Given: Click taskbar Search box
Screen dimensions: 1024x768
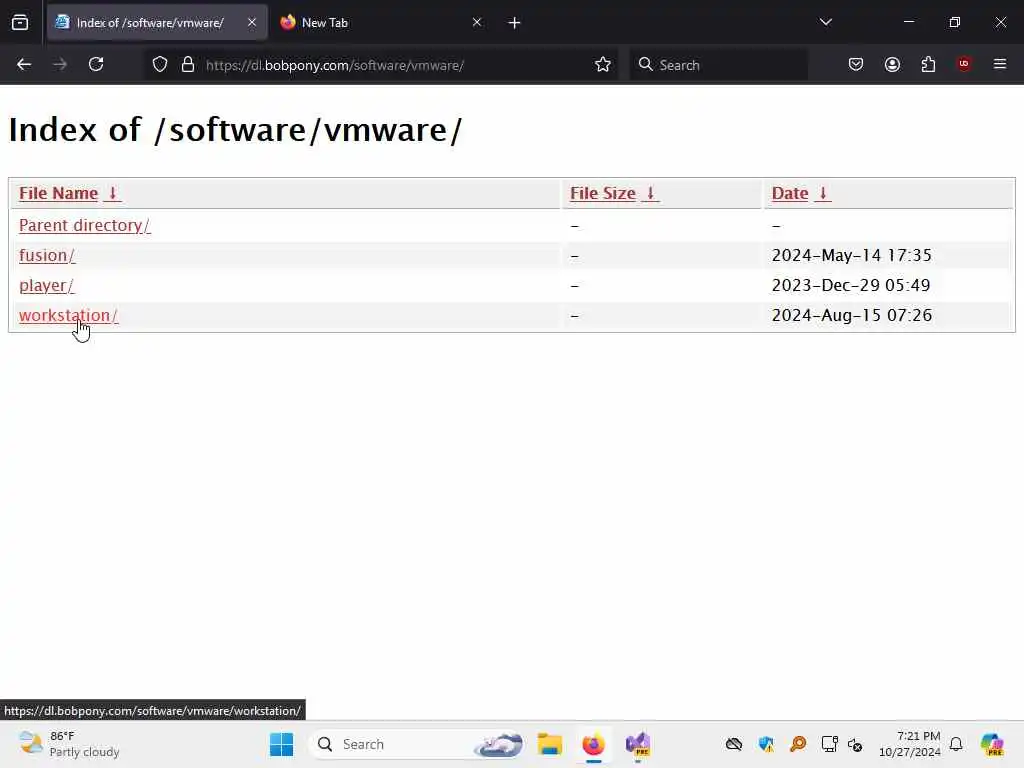Looking at the screenshot, I should click(418, 744).
